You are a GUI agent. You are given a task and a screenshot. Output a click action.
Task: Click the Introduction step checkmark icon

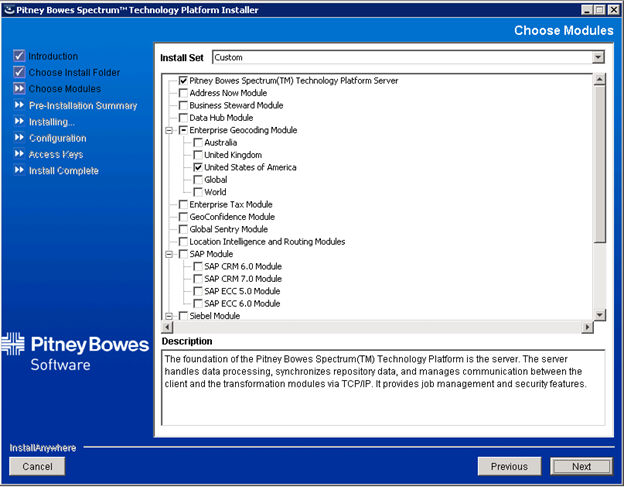(18, 56)
